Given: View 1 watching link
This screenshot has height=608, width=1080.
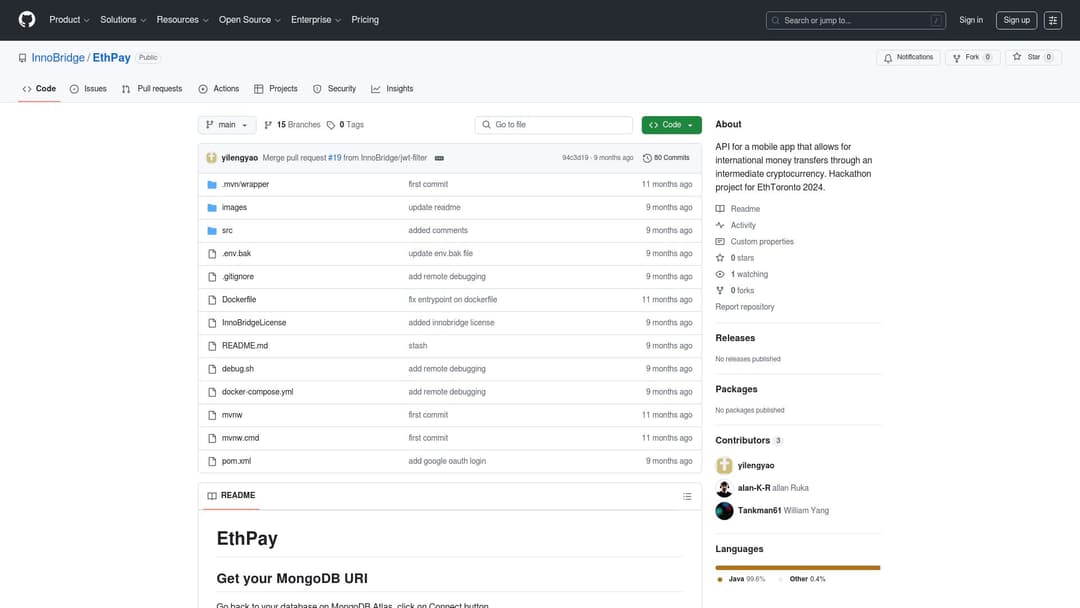Looking at the screenshot, I should pos(749,274).
